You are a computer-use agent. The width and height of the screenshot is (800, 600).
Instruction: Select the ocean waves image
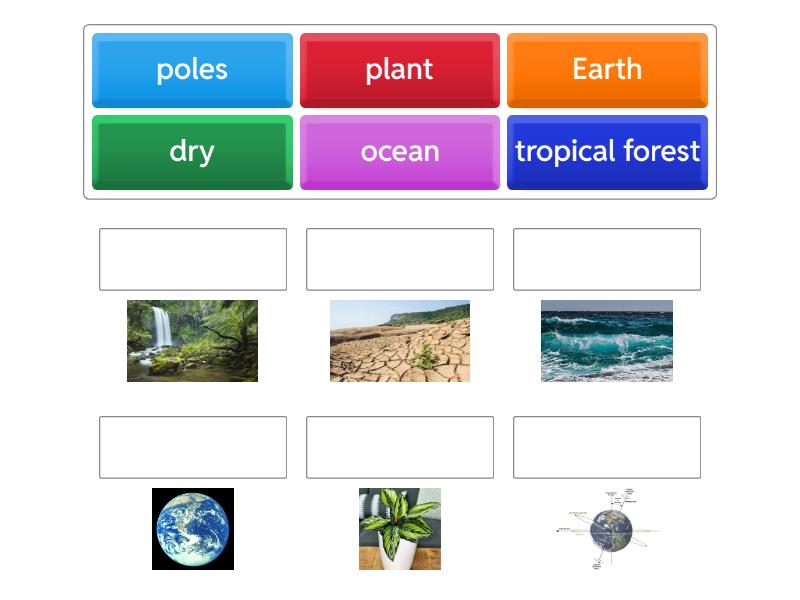pyautogui.click(x=607, y=341)
